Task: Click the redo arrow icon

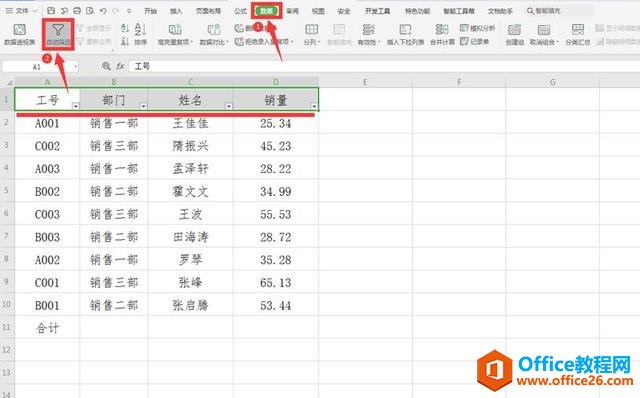Action: click(x=116, y=11)
